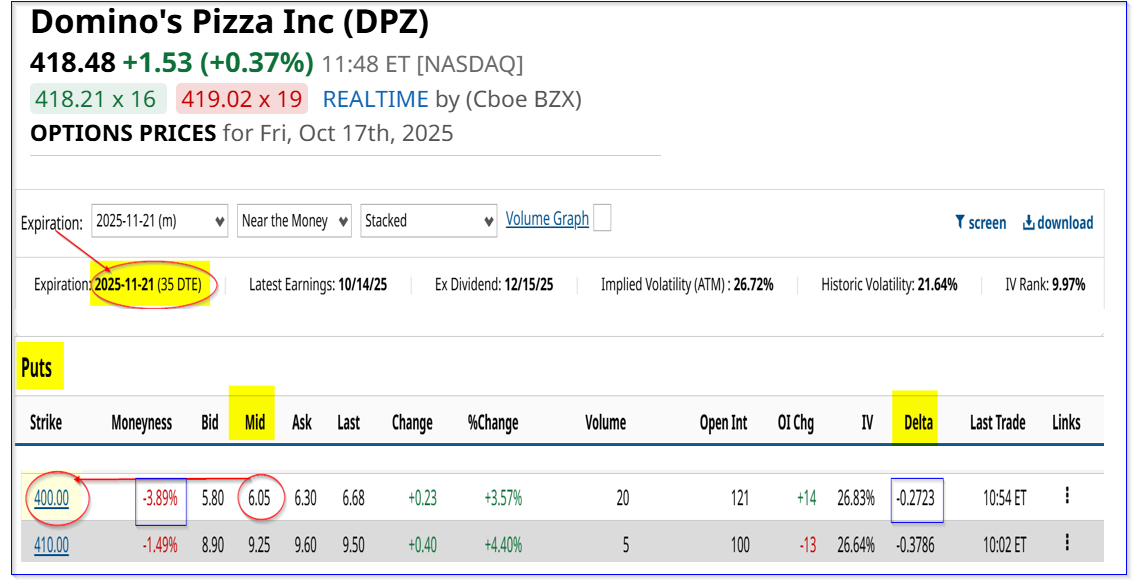Sort by Strike column header
The width and height of the screenshot is (1133, 581).
46,423
